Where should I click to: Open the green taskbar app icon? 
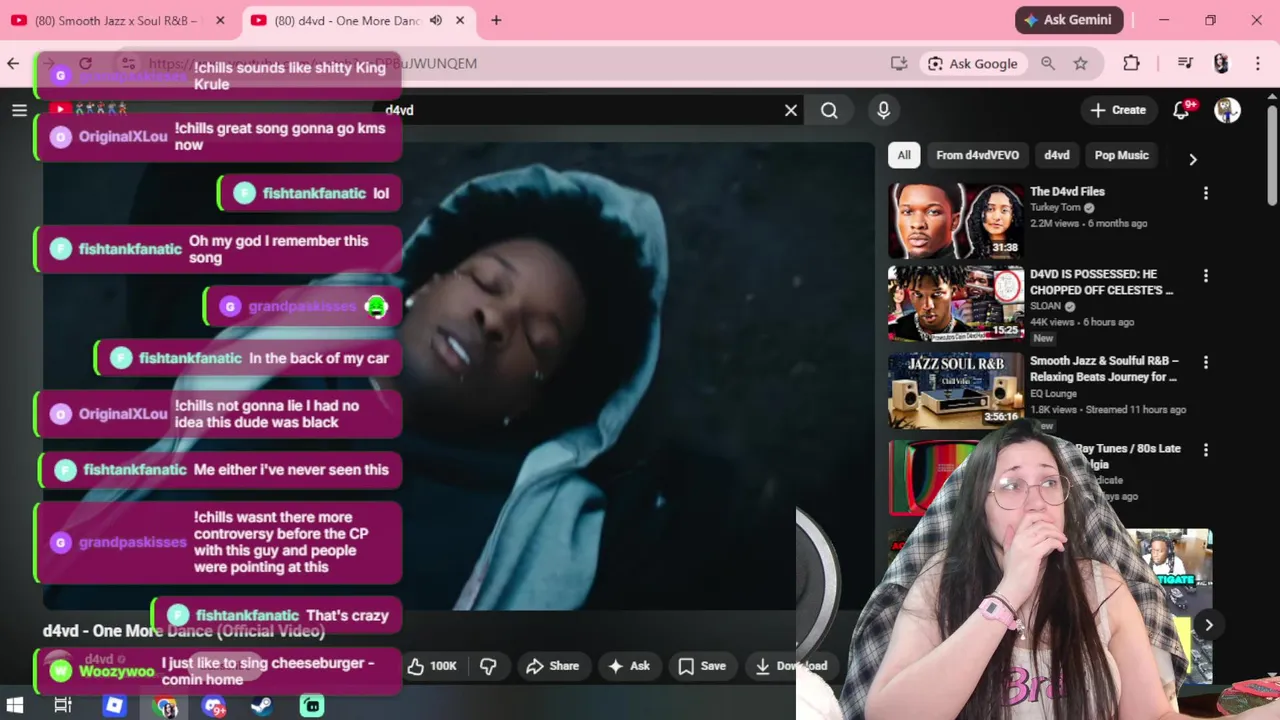click(x=312, y=705)
